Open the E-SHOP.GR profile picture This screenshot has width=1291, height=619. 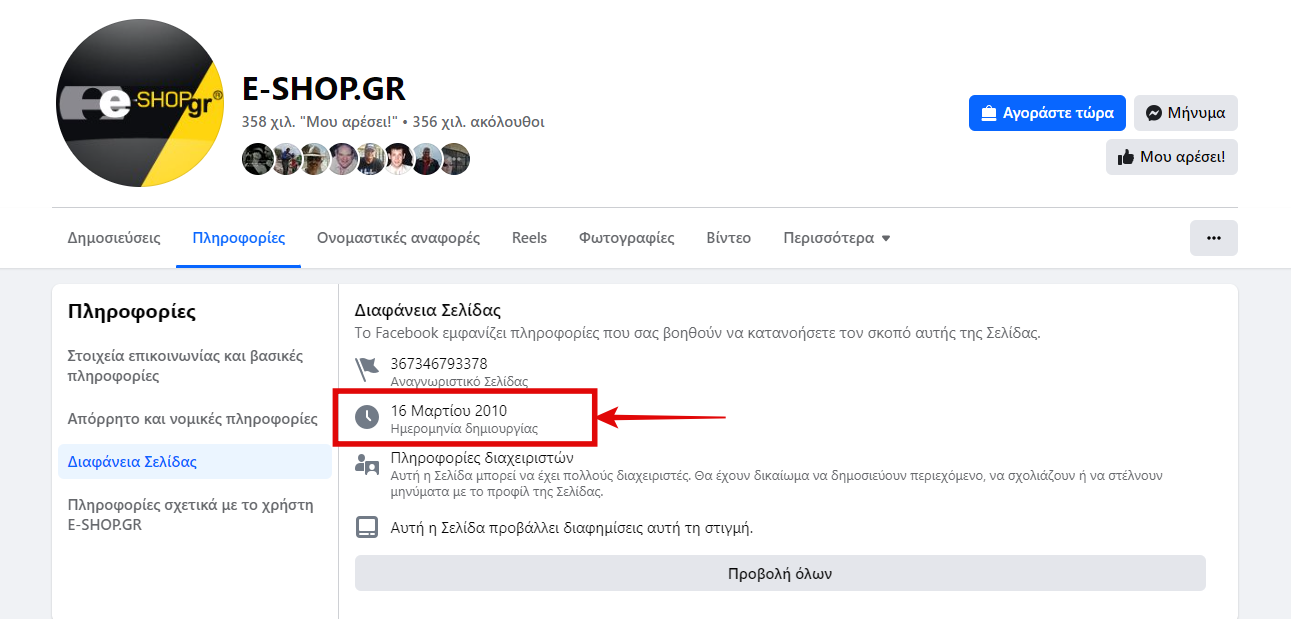pyautogui.click(x=140, y=102)
